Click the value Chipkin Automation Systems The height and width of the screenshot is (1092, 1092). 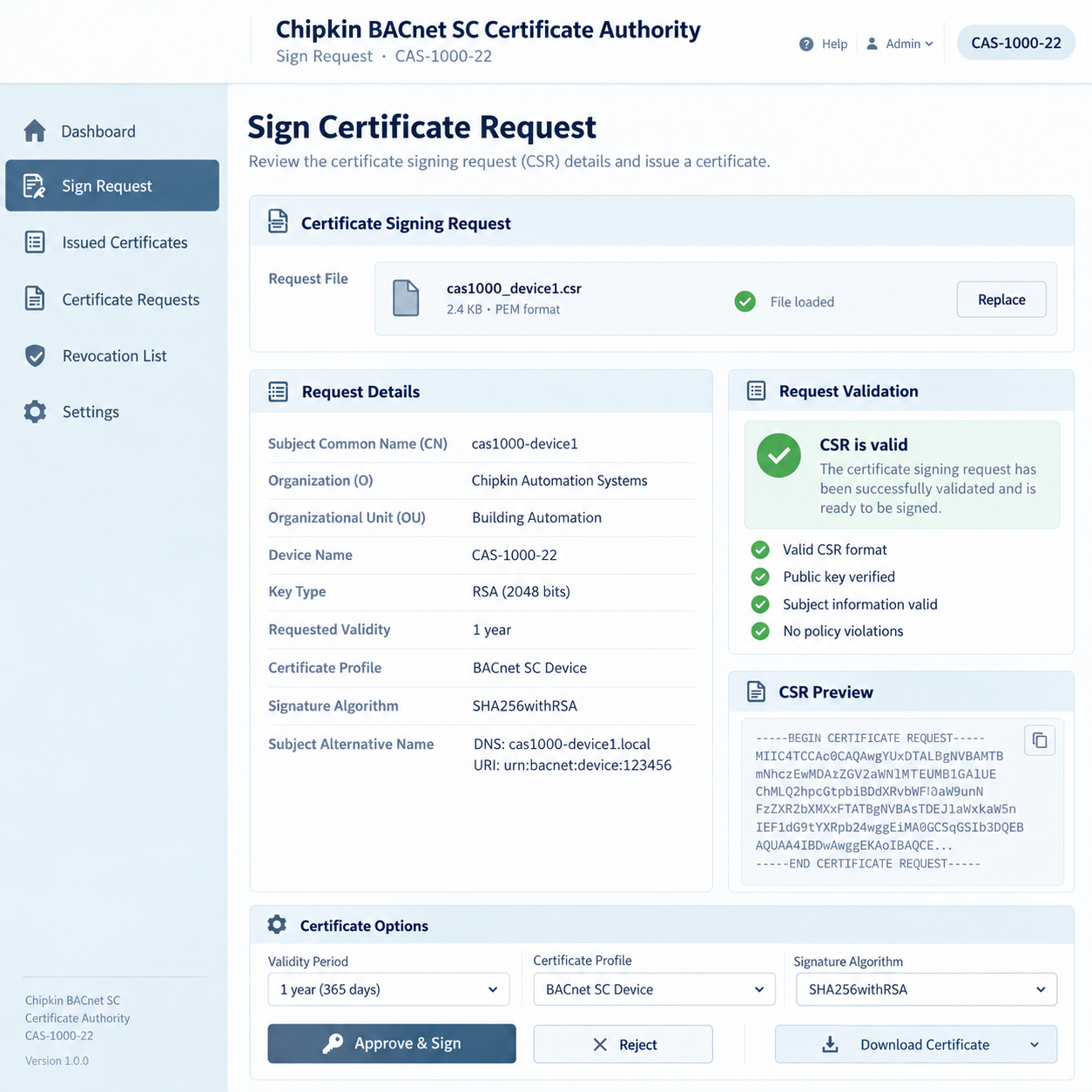click(560, 481)
